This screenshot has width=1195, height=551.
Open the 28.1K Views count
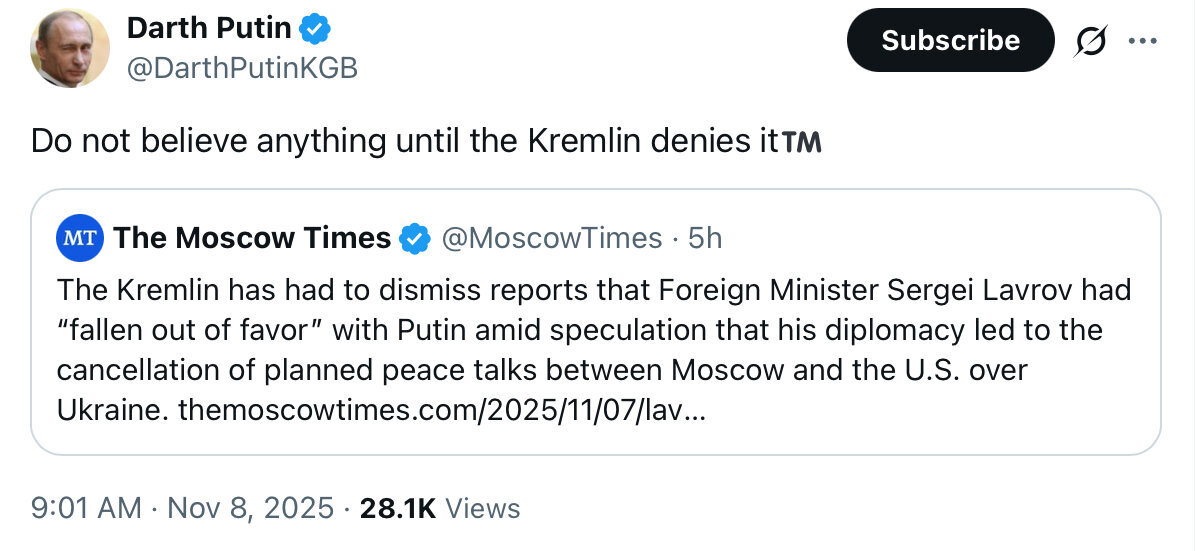397,508
